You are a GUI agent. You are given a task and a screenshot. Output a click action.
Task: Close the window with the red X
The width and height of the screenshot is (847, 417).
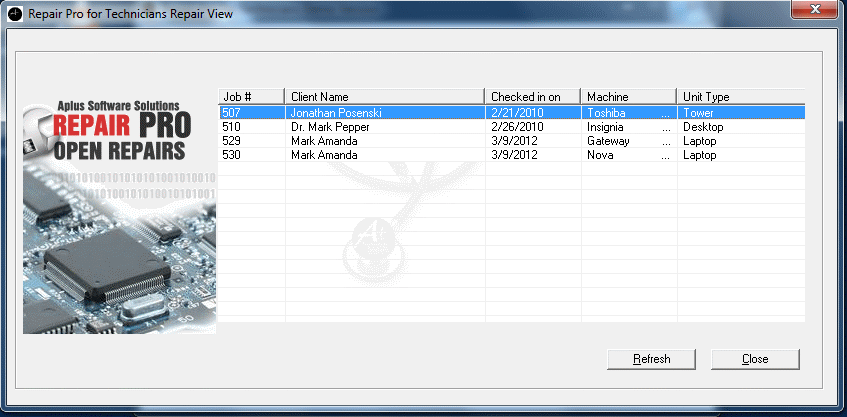click(815, 8)
